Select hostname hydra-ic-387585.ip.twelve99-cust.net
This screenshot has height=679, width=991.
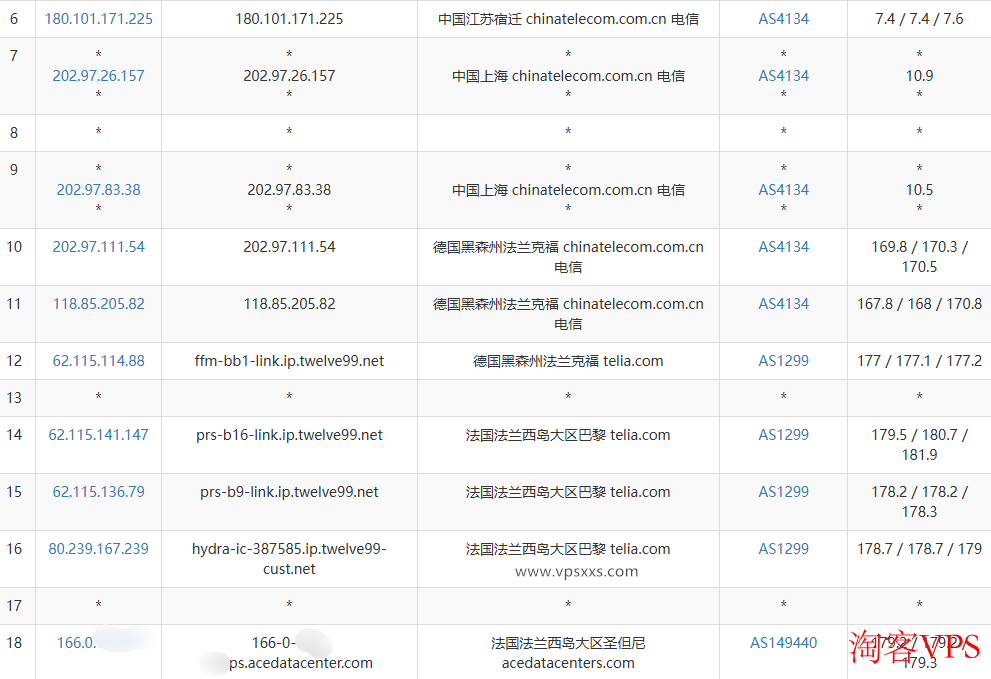pyautogui.click(x=289, y=559)
